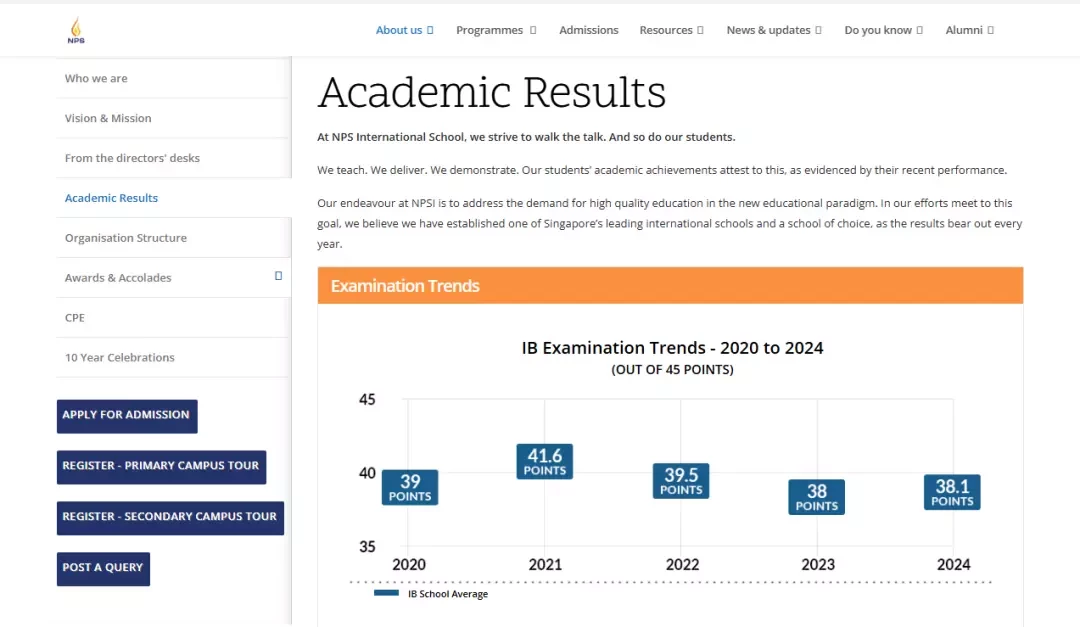Open the About us menu

[399, 30]
